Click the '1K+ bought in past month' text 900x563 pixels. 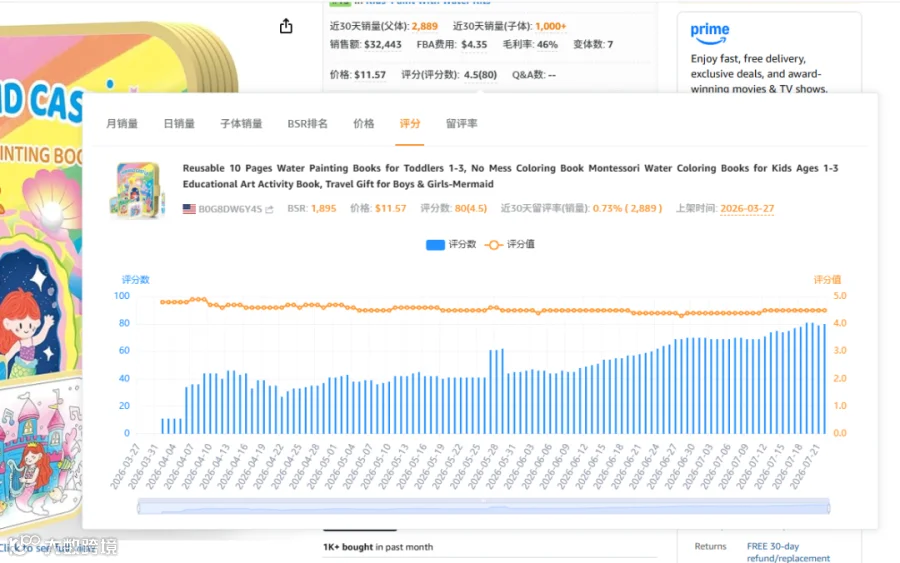coord(378,547)
